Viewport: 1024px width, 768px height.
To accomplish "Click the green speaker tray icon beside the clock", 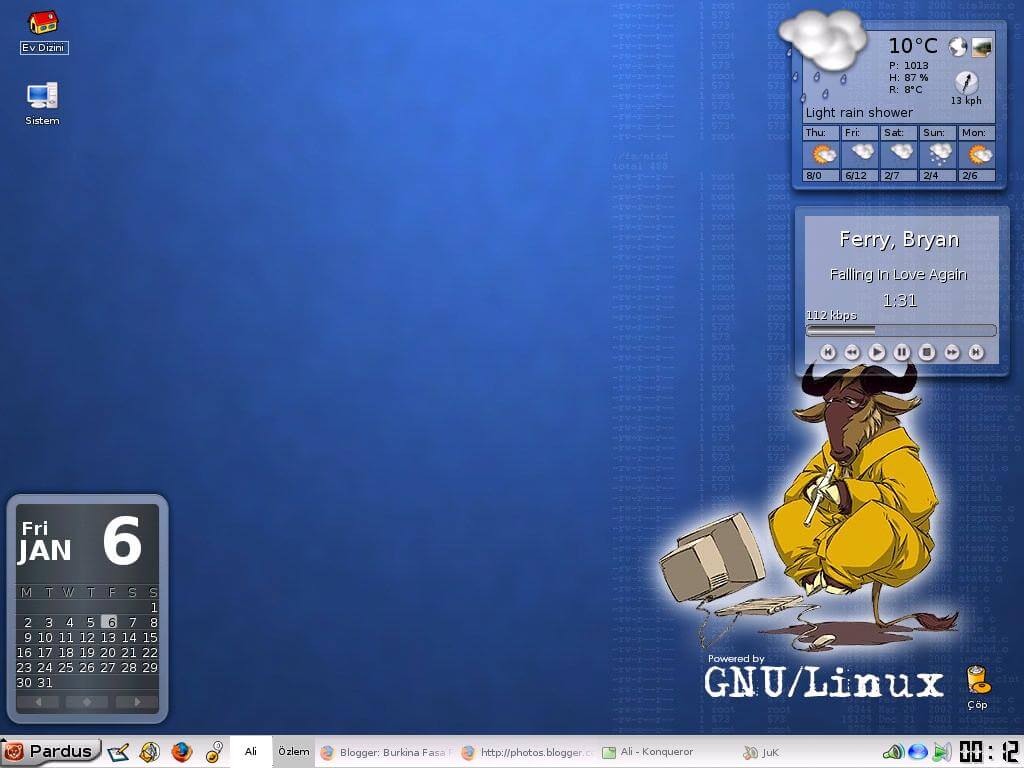I will [942, 752].
